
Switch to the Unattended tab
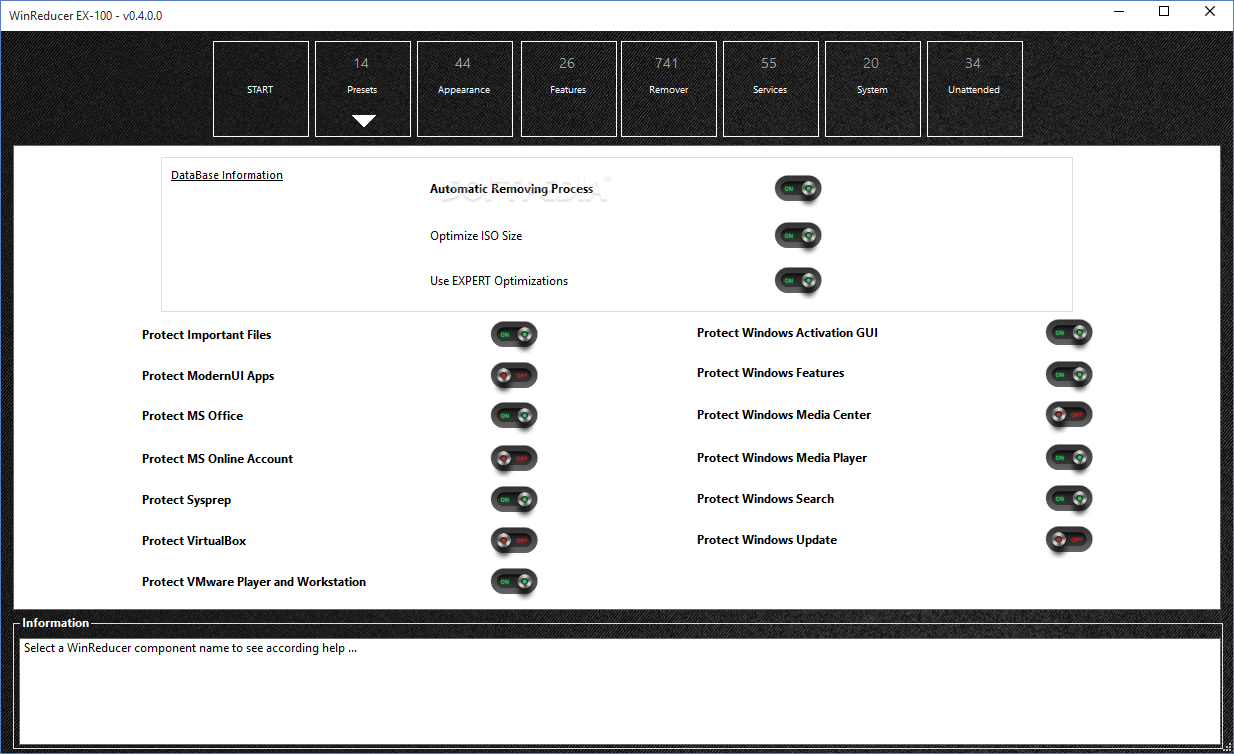[x=974, y=89]
